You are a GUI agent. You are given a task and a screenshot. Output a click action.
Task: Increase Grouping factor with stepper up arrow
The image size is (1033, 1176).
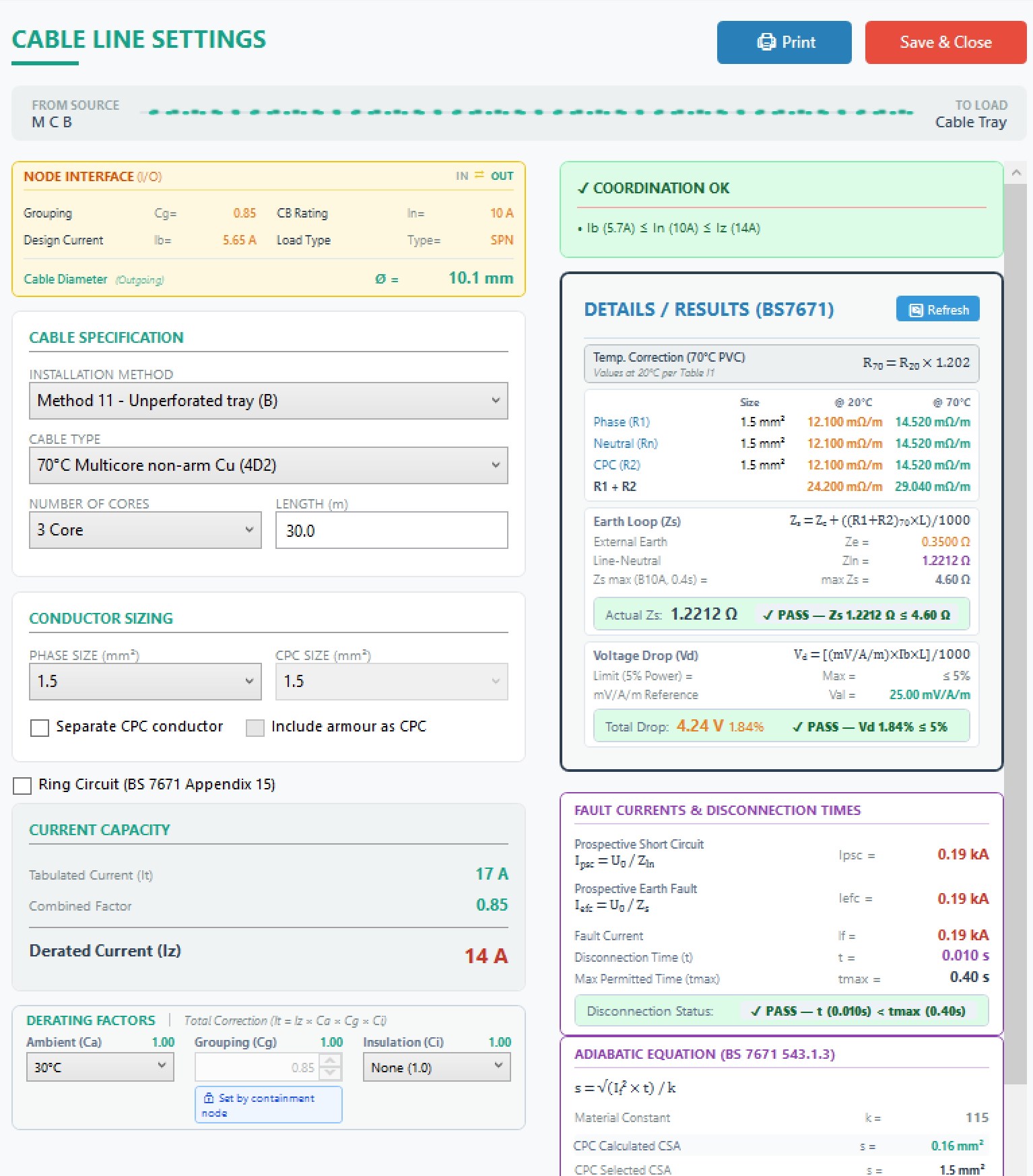tap(330, 1061)
